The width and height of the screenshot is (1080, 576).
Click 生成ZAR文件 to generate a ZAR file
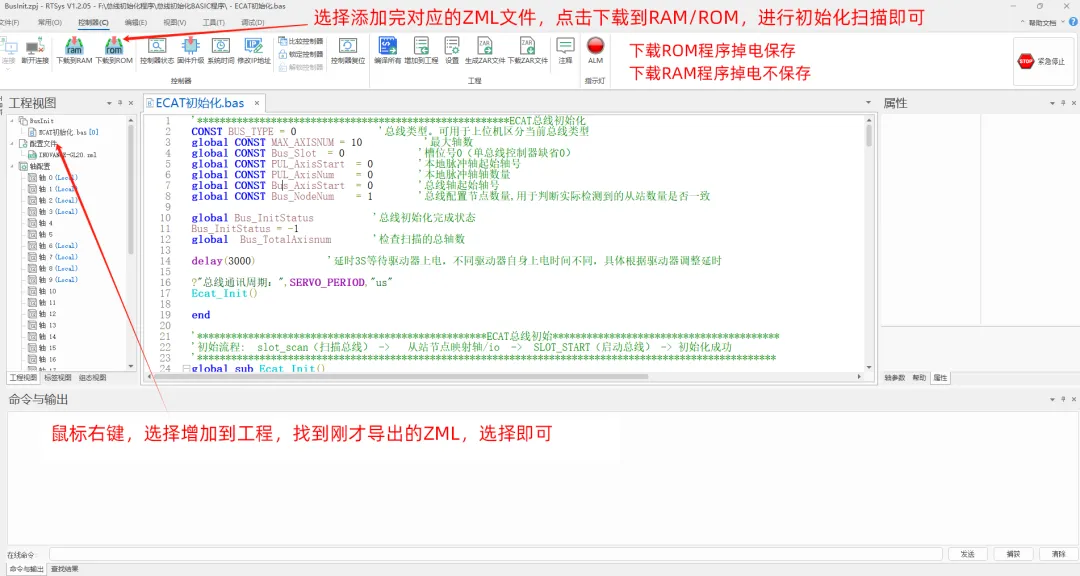(485, 52)
